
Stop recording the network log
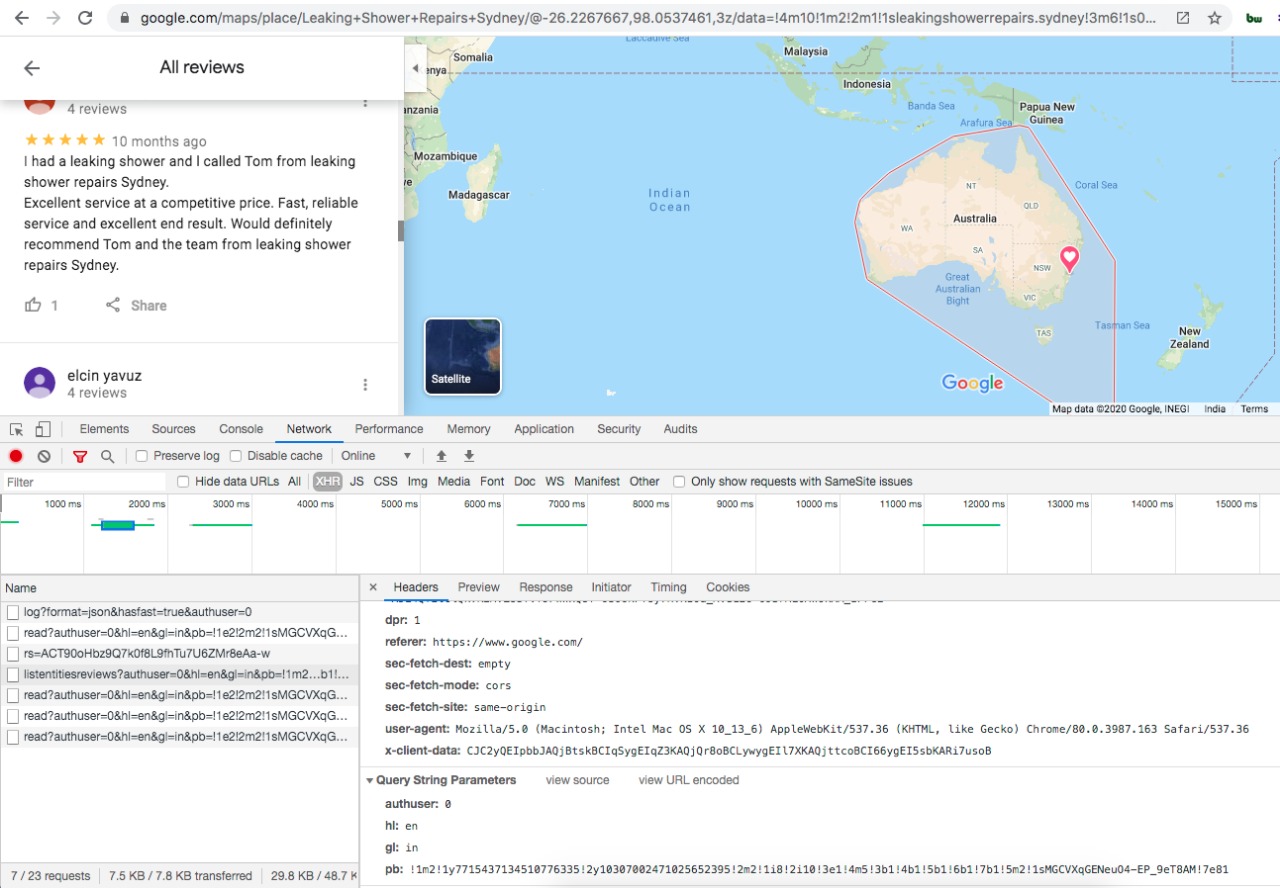[16, 456]
